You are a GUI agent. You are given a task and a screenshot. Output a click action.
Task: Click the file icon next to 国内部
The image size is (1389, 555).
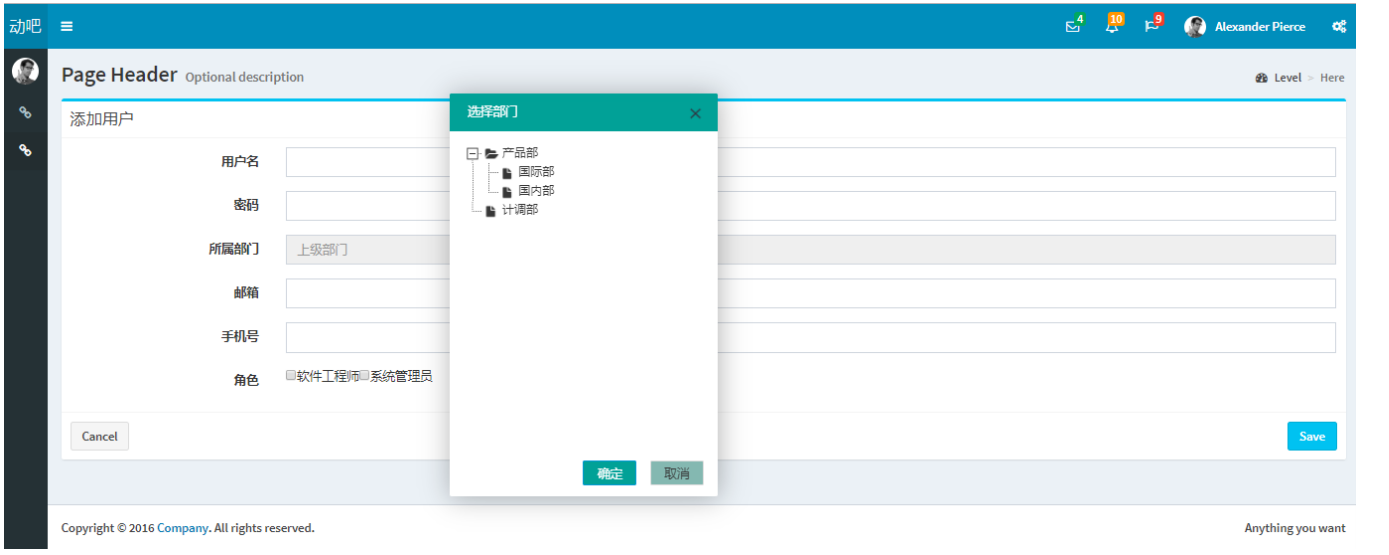click(507, 191)
